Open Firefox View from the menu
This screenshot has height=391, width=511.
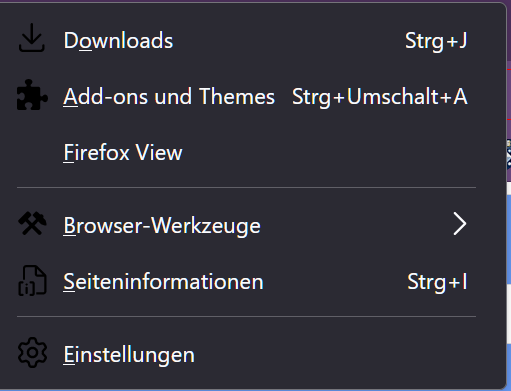point(123,153)
